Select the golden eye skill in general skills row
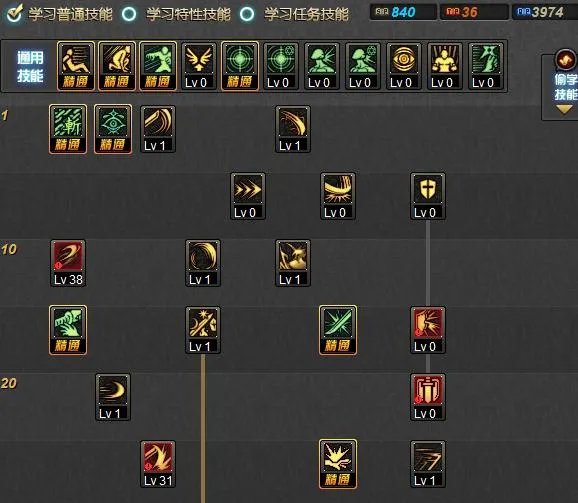This screenshot has width=578, height=503. [404, 66]
